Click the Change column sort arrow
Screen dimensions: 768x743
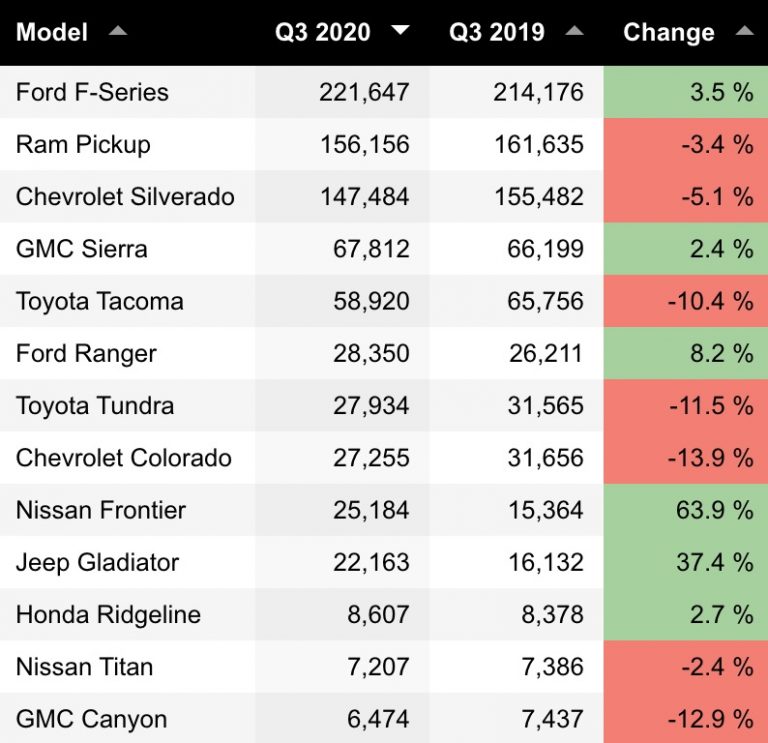[x=744, y=31]
